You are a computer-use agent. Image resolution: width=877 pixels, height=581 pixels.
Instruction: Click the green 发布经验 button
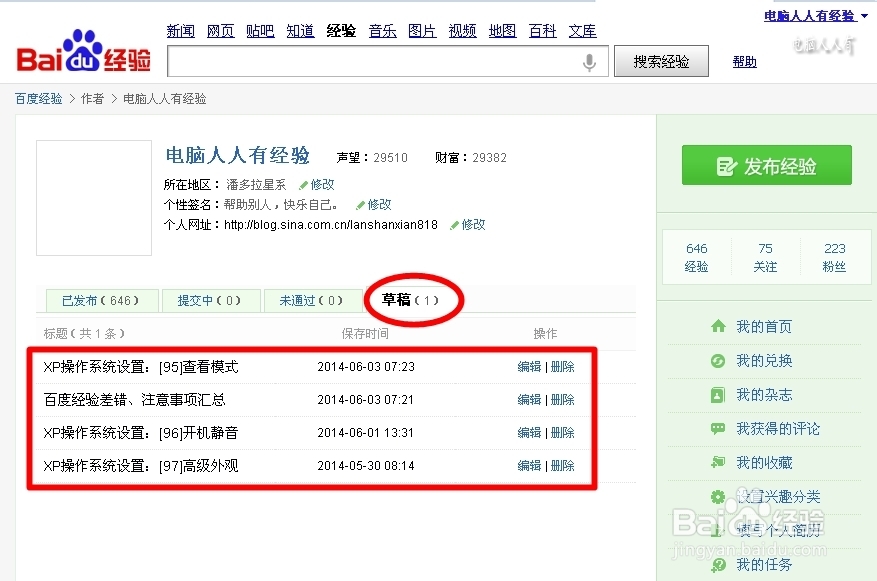[x=766, y=165]
